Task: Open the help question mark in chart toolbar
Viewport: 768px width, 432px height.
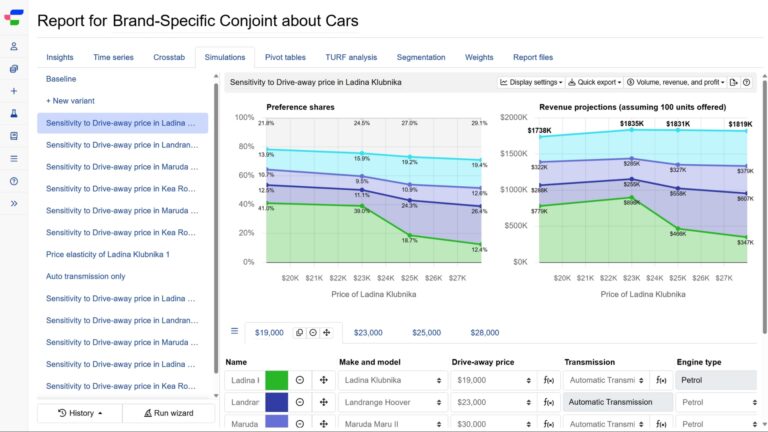Action: 746,82
